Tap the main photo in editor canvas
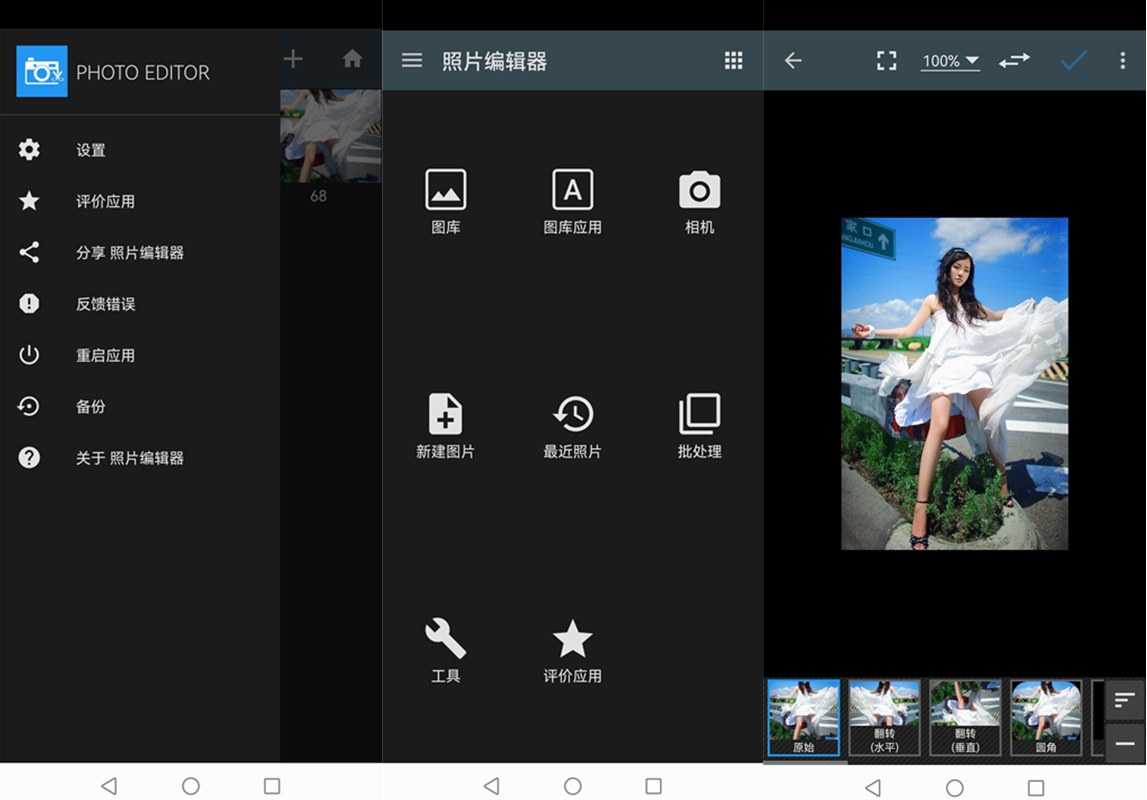The height and width of the screenshot is (800, 1147). coord(954,383)
